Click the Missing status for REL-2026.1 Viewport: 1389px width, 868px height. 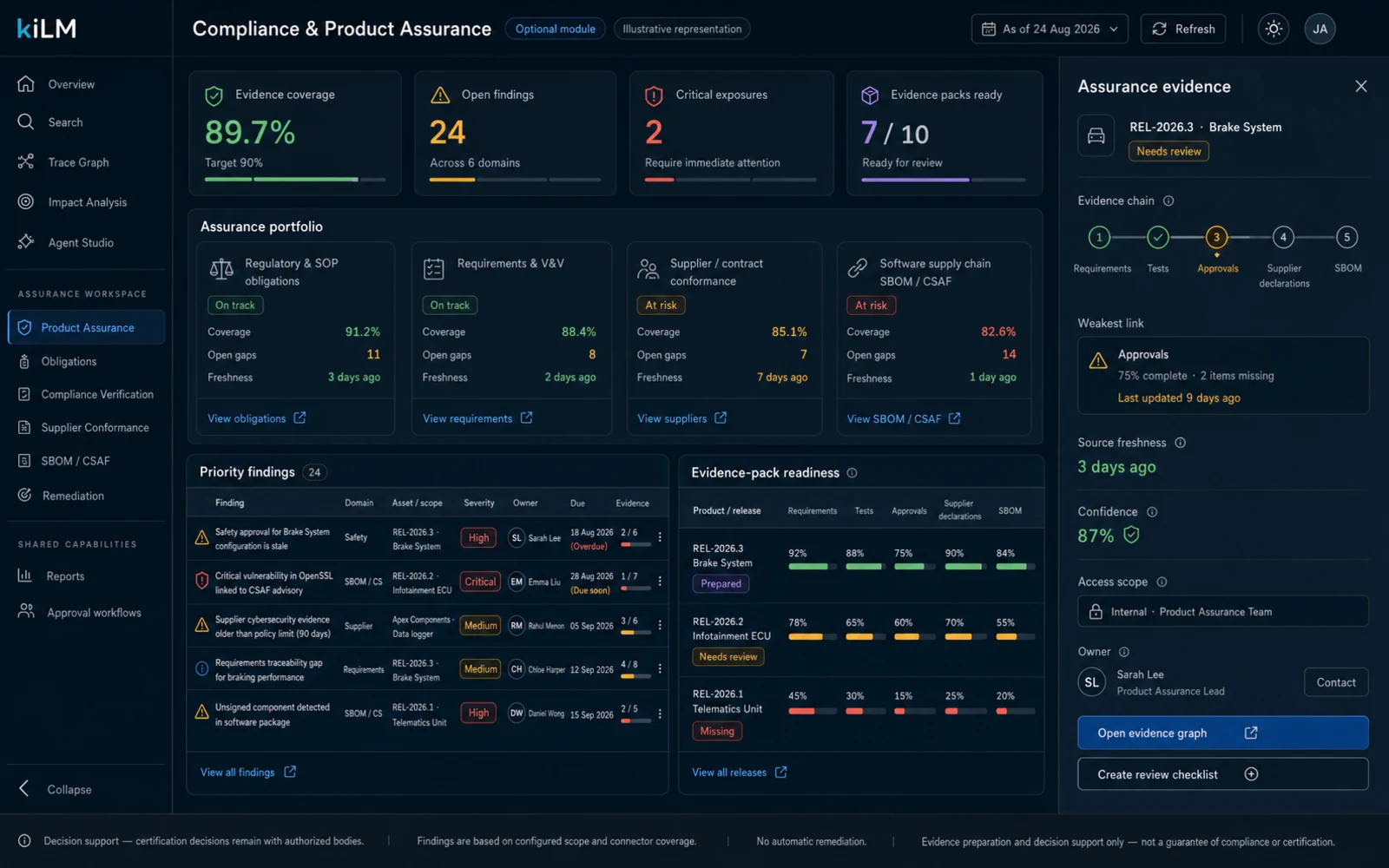tap(717, 731)
